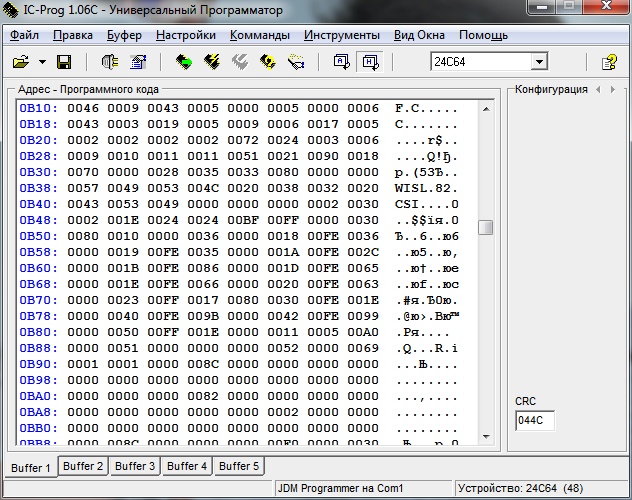Switch to Buffer 3 tab
632x500 pixels.
[x=135, y=466]
